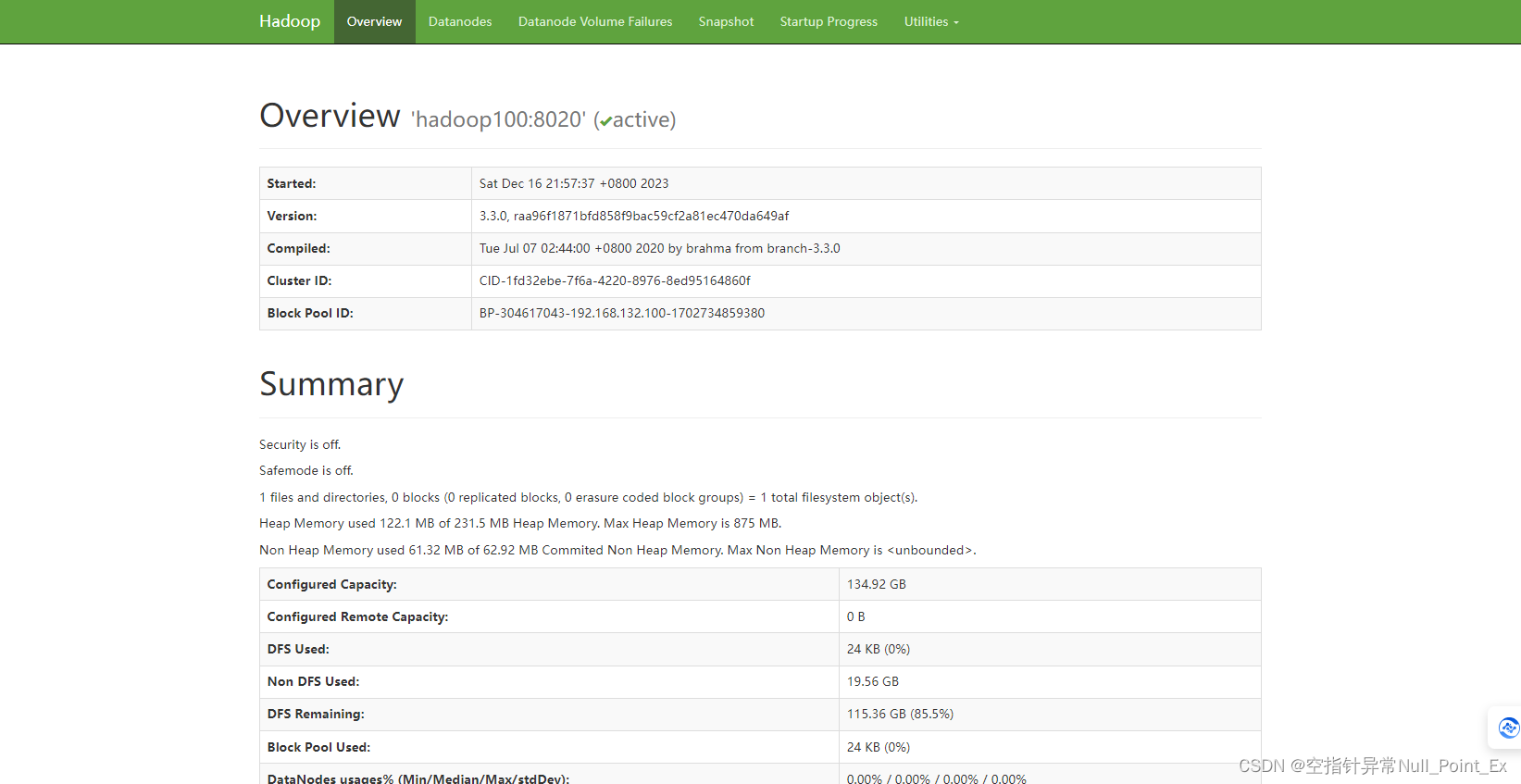
Task: Switch to the Datanodes tab
Action: tap(460, 21)
